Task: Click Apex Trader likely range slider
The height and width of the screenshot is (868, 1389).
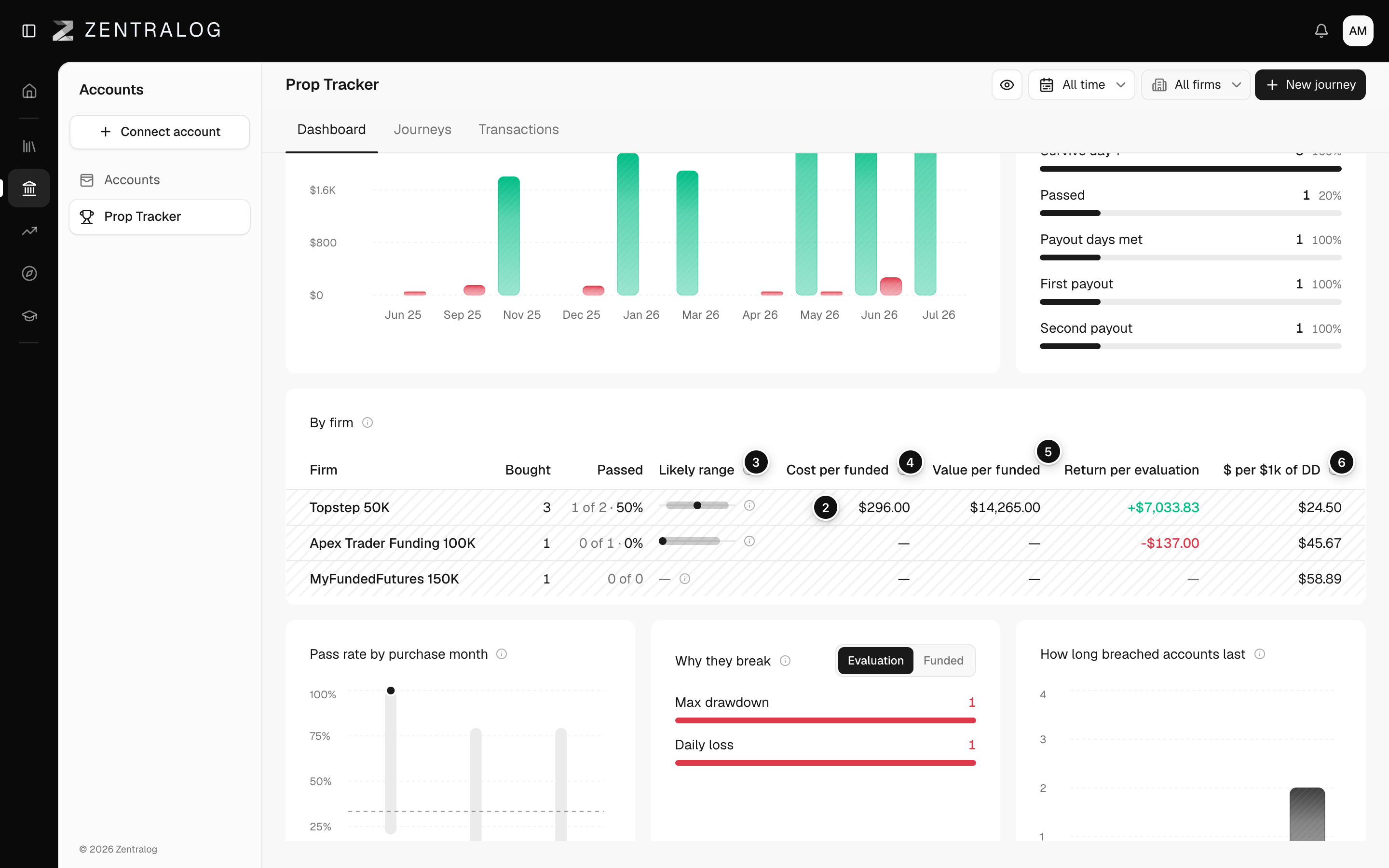Action: click(x=697, y=542)
